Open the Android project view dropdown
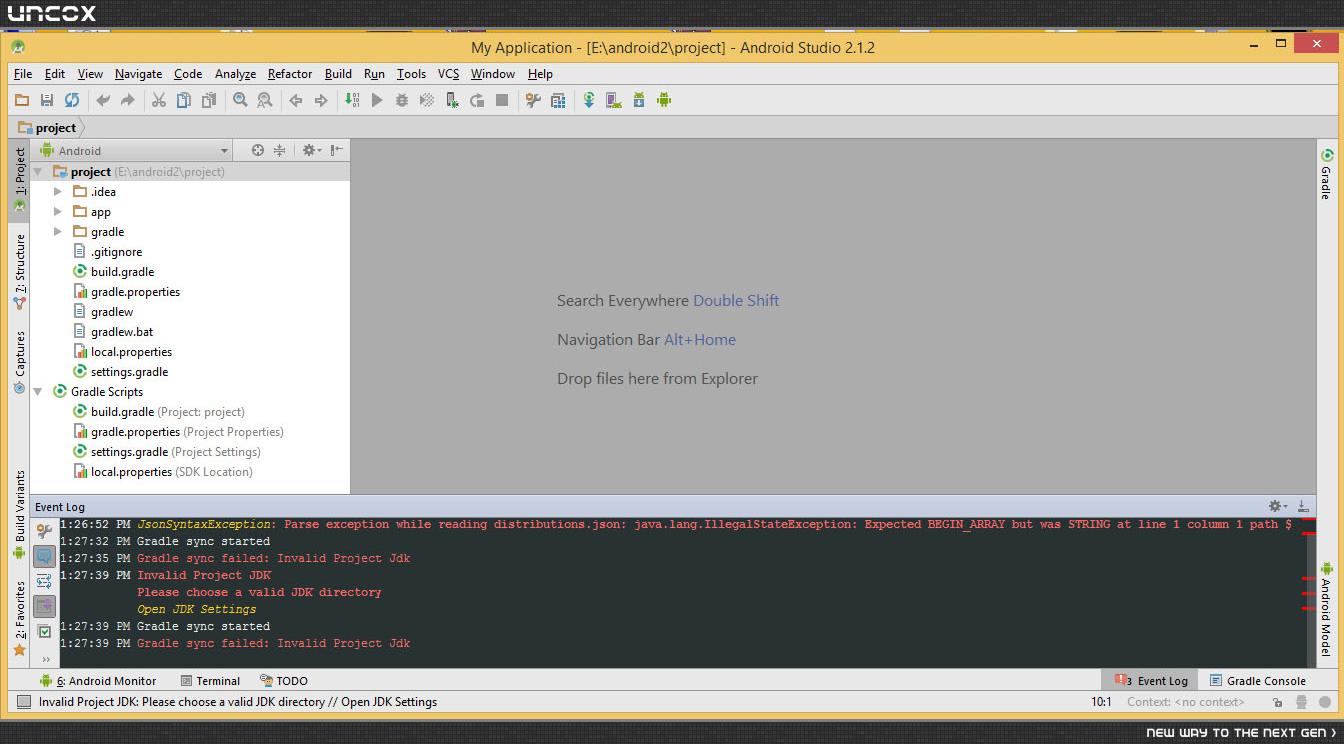The width and height of the screenshot is (1344, 744). 133,150
